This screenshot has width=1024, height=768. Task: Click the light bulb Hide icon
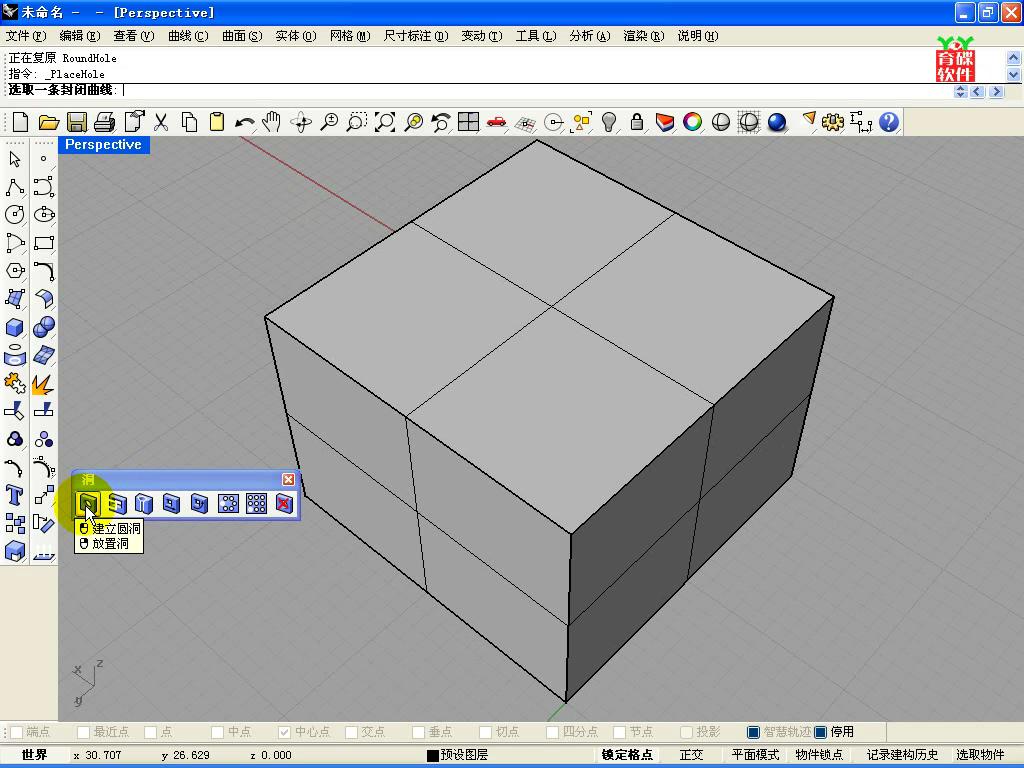point(609,122)
